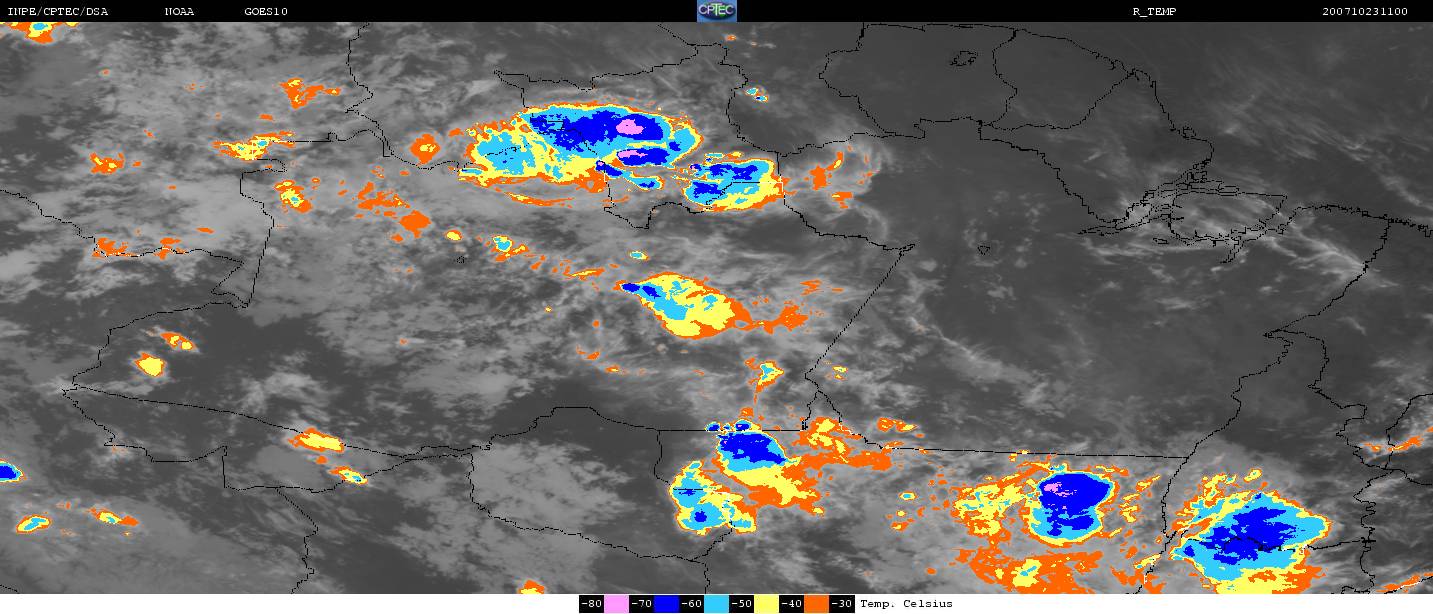The image size is (1433, 614).
Task: Select the light blue legend swatch
Action: (716, 604)
